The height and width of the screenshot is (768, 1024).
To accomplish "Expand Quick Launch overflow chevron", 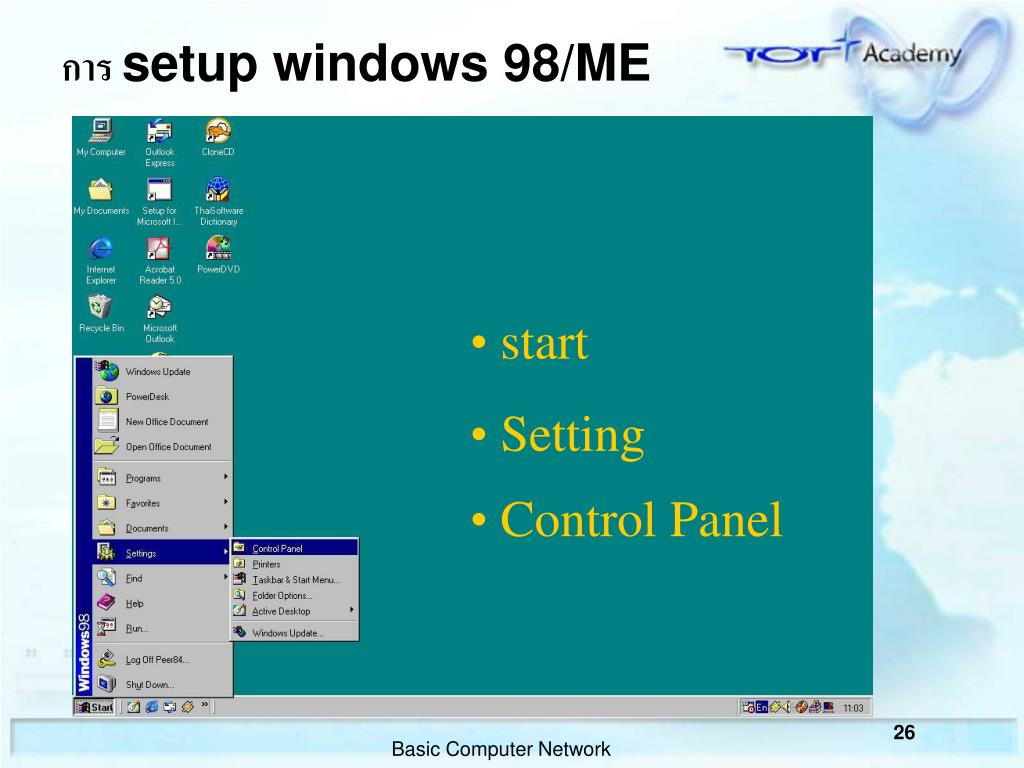I will [204, 704].
